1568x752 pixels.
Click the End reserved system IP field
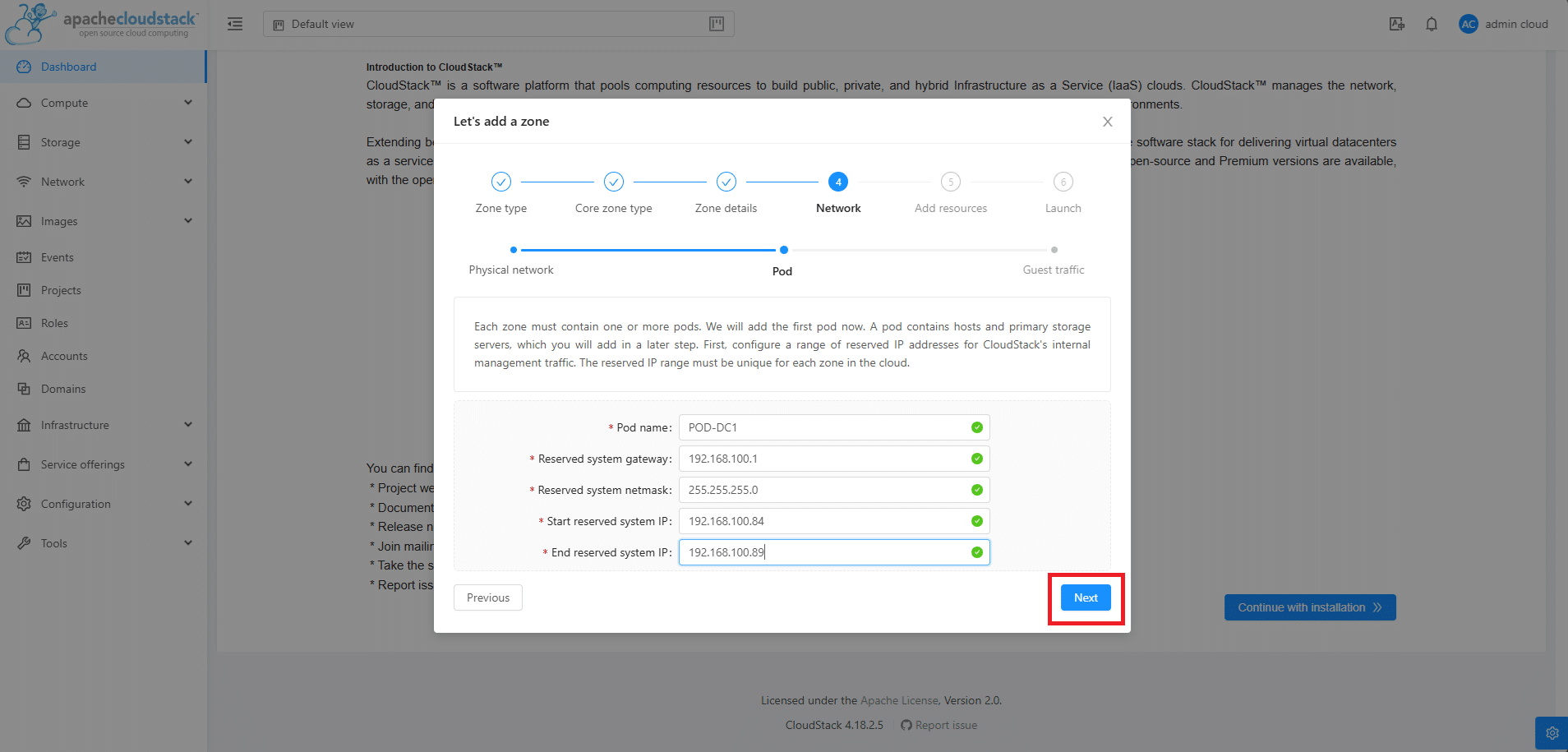834,552
